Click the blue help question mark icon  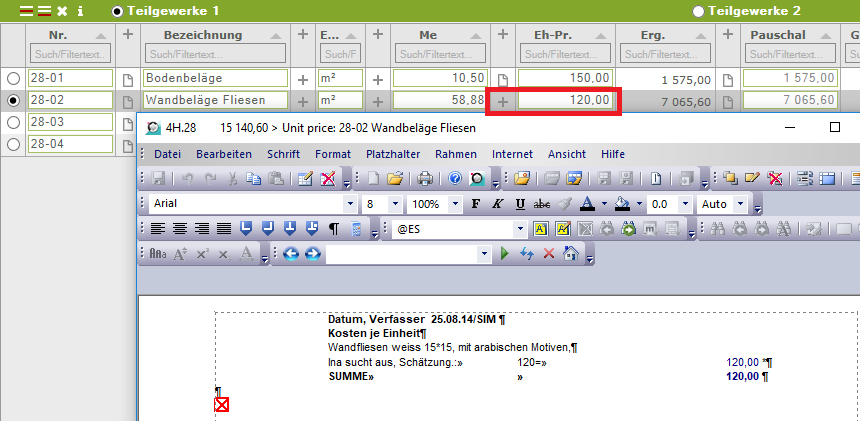click(454, 179)
